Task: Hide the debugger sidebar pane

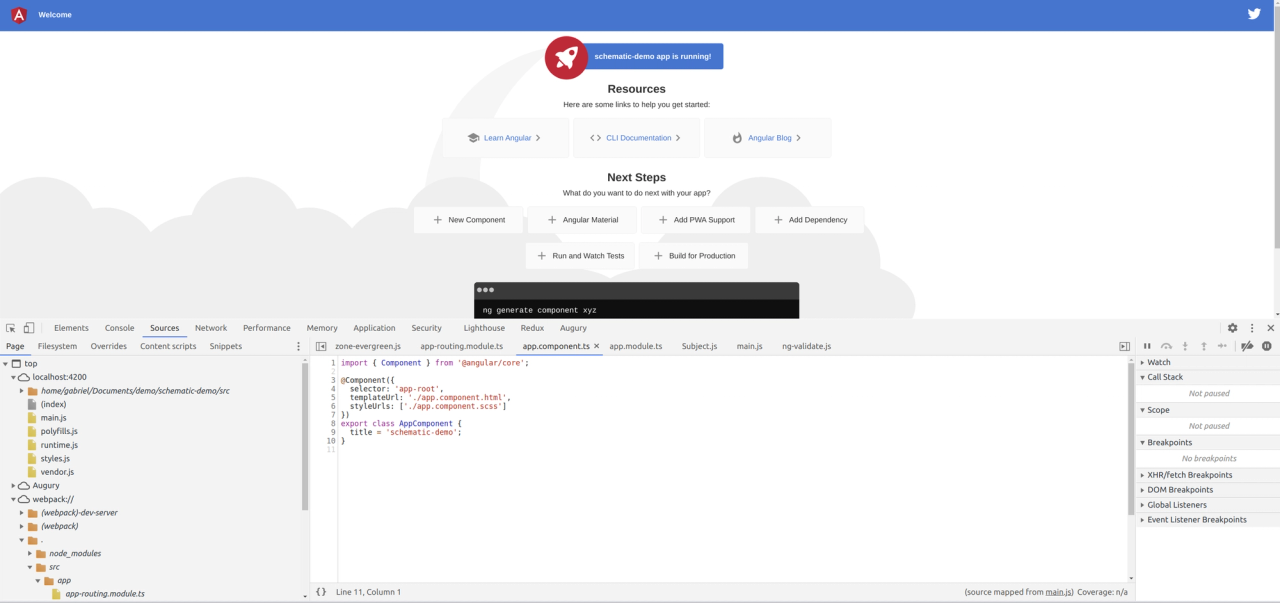Action: click(x=1124, y=346)
